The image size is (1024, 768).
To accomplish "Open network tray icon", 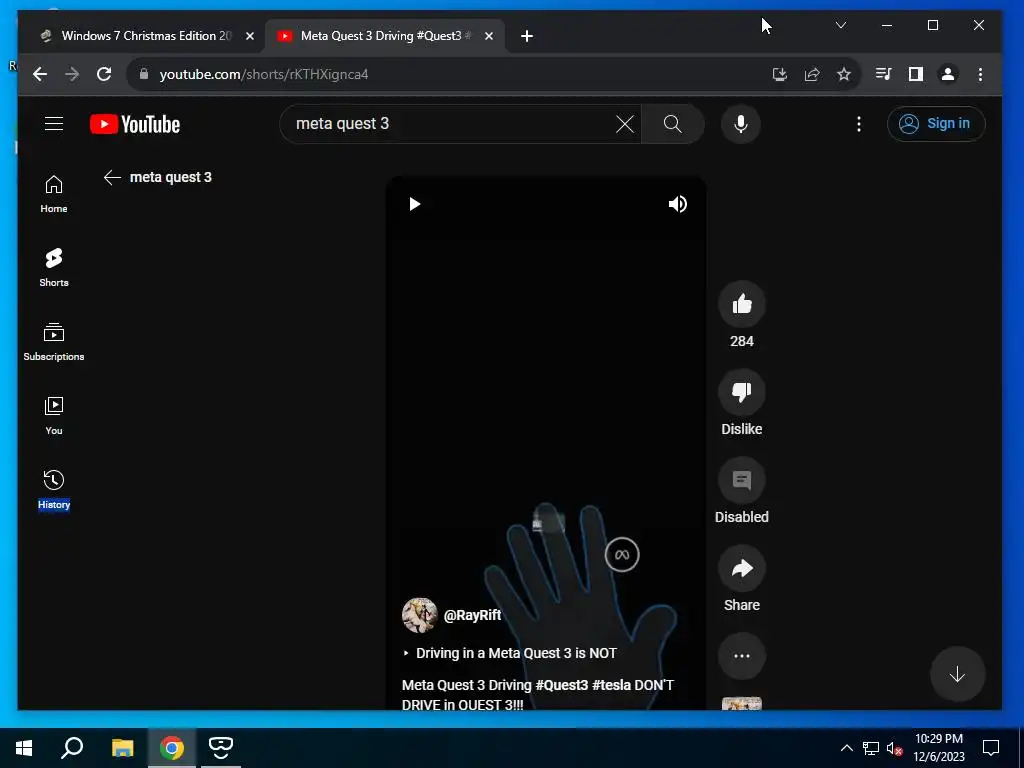I will coord(871,748).
